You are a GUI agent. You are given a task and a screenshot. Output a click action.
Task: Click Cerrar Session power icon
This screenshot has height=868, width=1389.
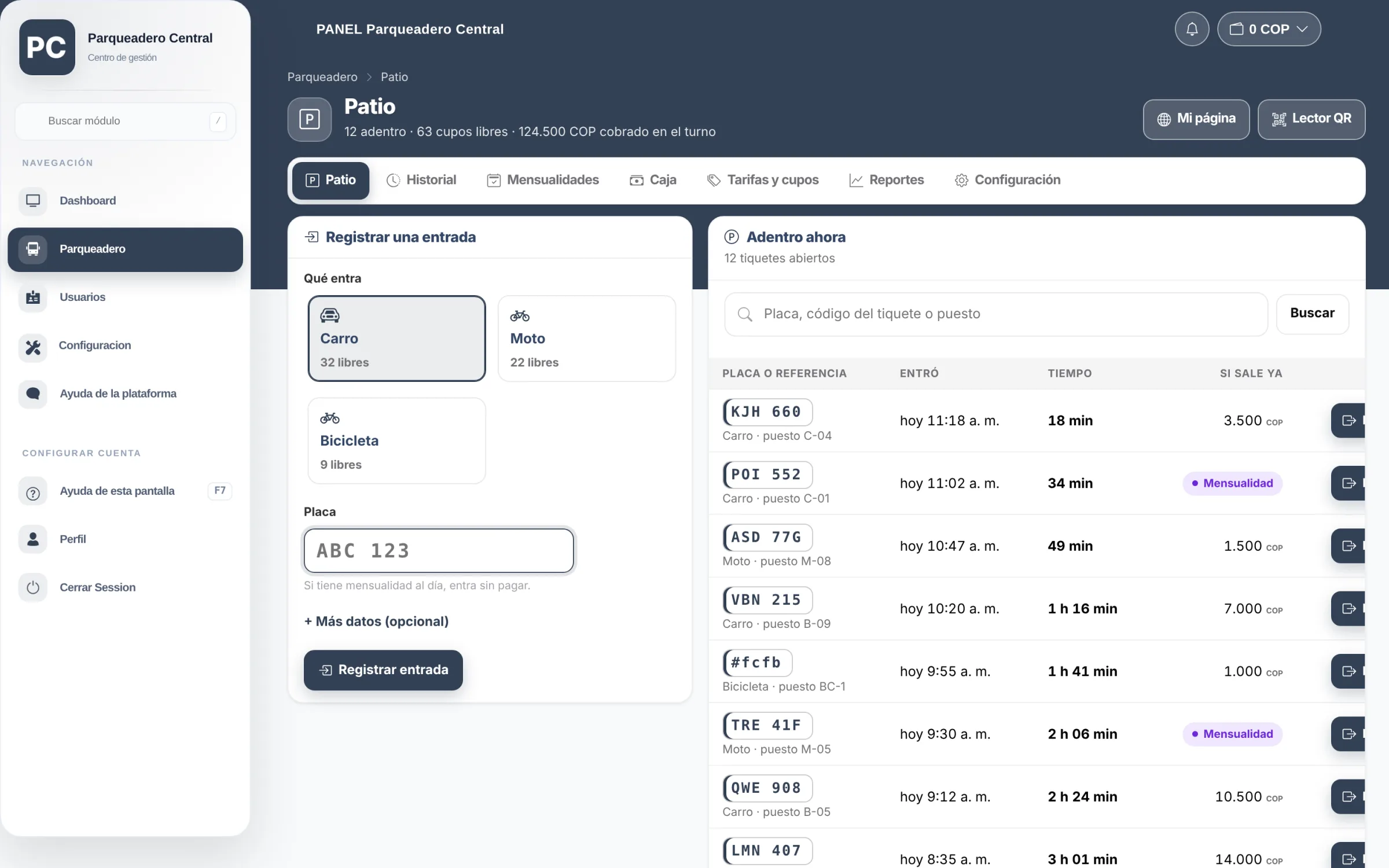pos(33,588)
